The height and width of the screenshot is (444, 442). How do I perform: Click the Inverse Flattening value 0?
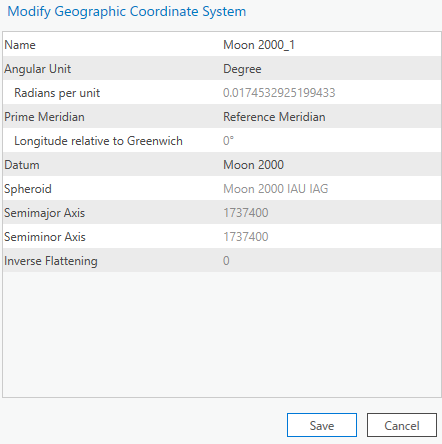226,261
